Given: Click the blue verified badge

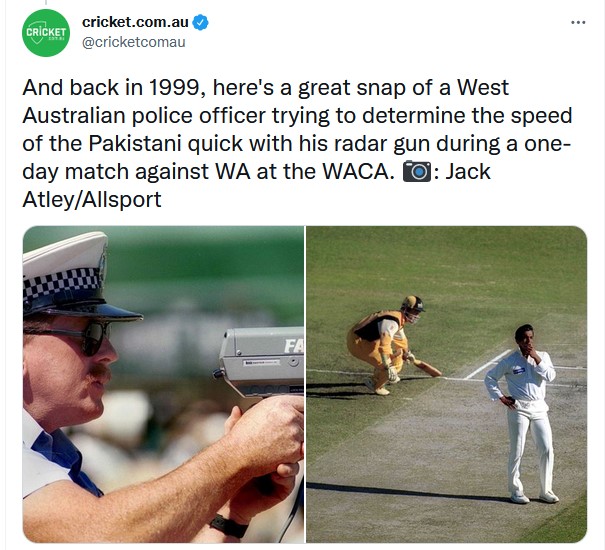Looking at the screenshot, I should click(200, 22).
